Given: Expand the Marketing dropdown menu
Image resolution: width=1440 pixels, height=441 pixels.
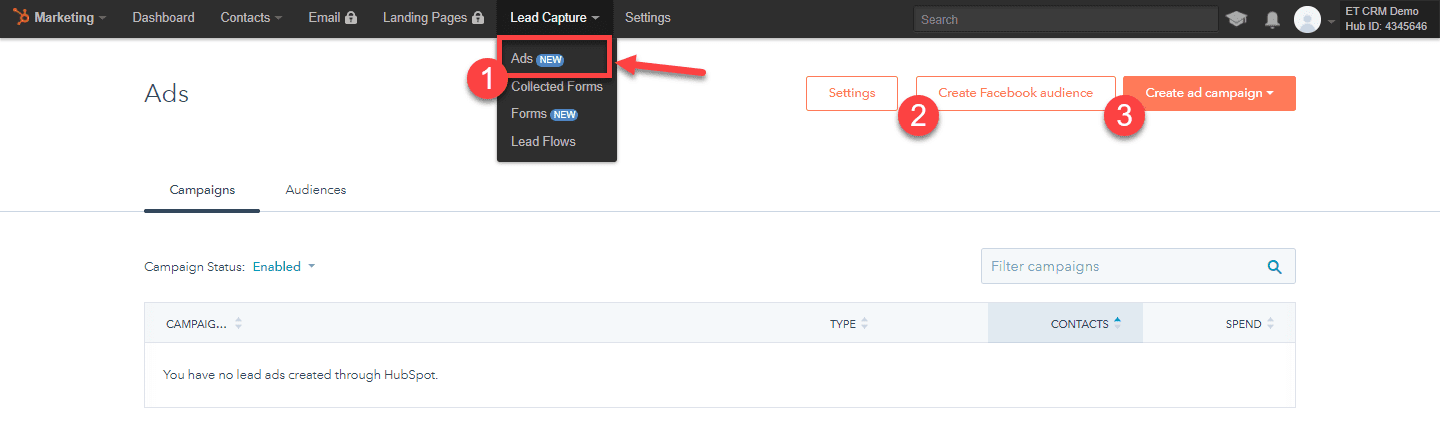Looking at the screenshot, I should (68, 18).
